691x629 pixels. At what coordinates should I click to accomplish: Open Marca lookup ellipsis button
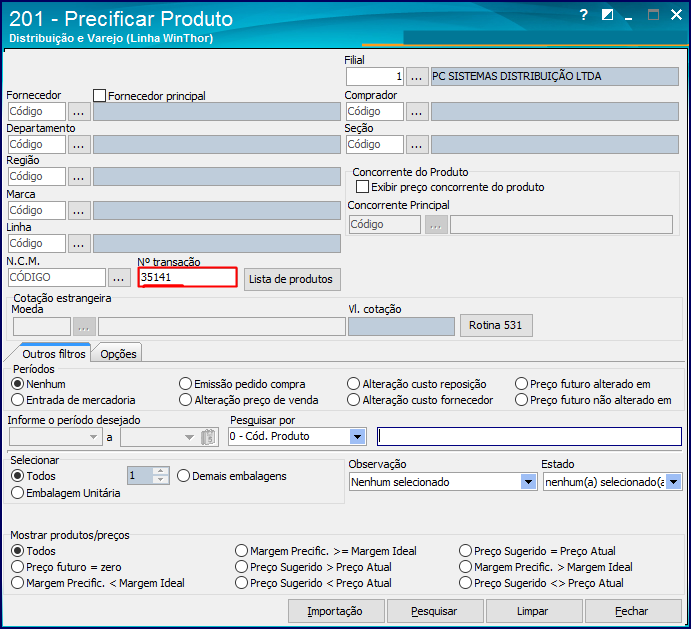coord(79,211)
